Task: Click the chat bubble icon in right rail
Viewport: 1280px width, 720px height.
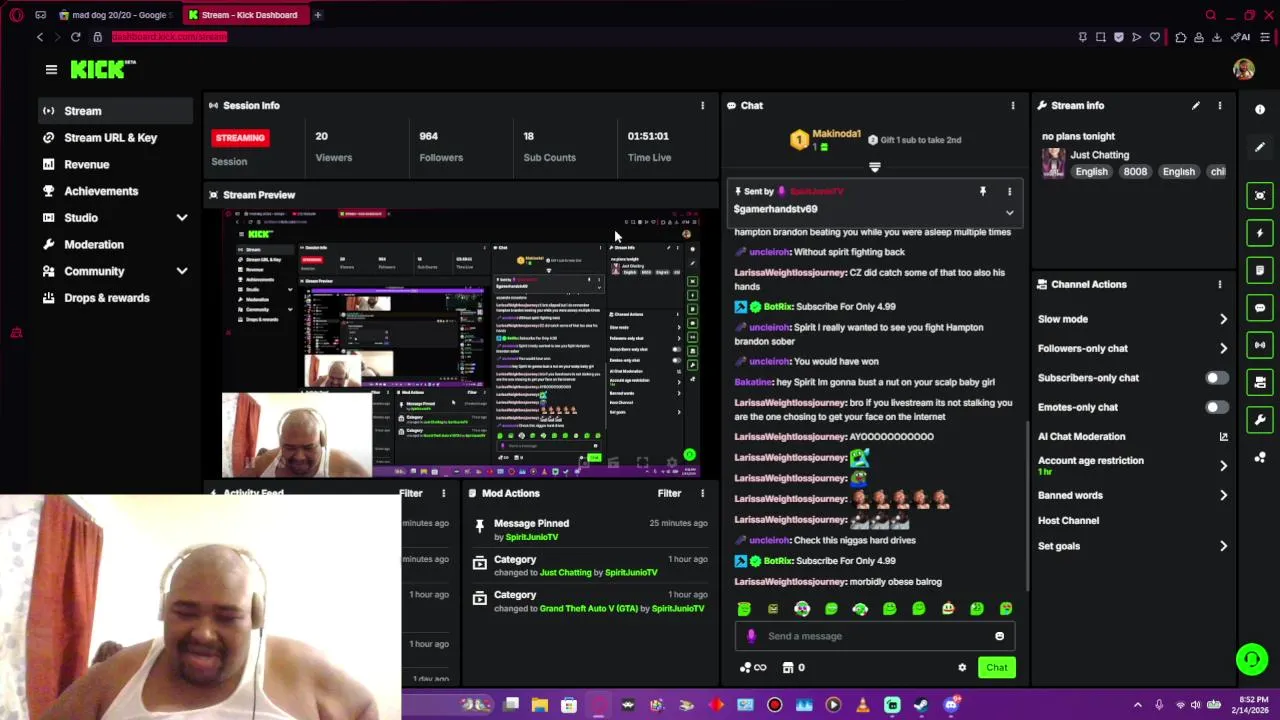Action: (1260, 308)
